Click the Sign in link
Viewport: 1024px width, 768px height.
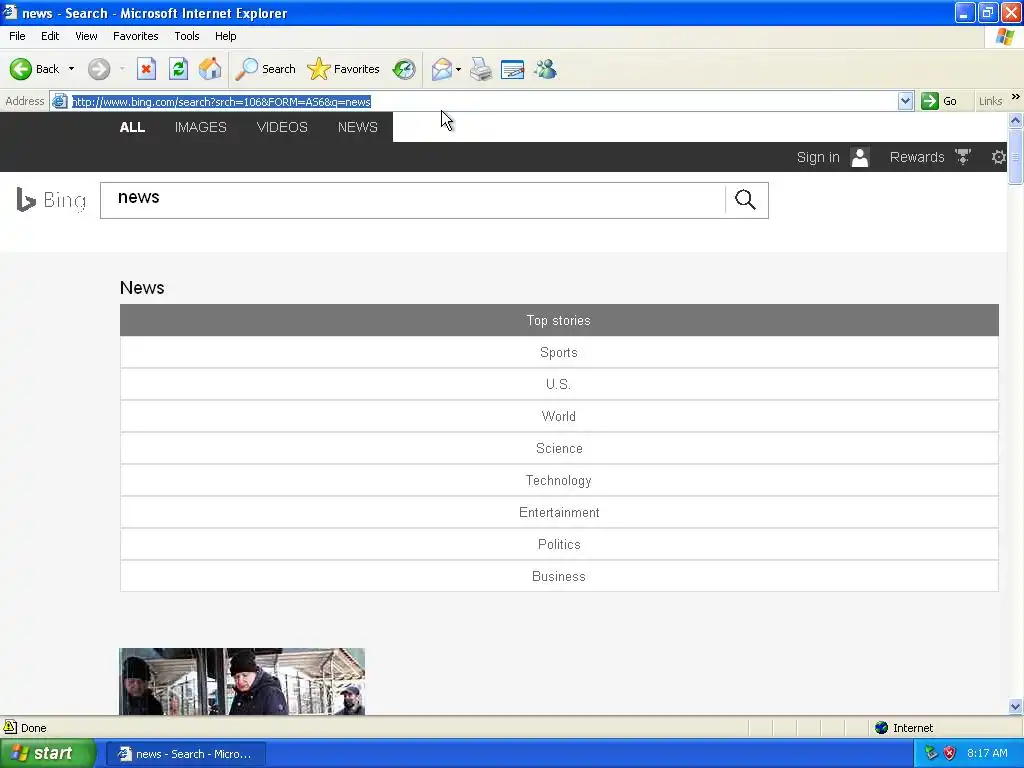(818, 157)
